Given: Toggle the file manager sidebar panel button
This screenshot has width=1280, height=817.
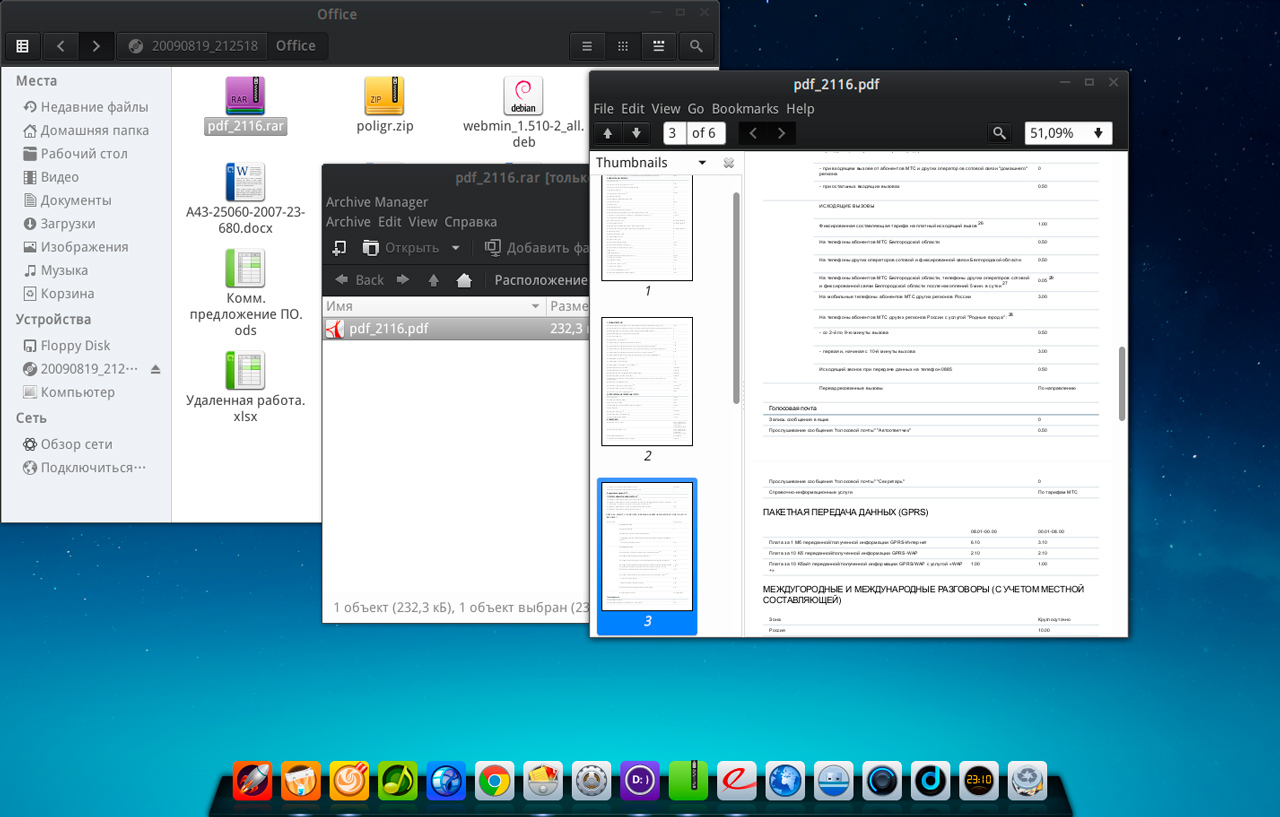Looking at the screenshot, I should point(22,46).
